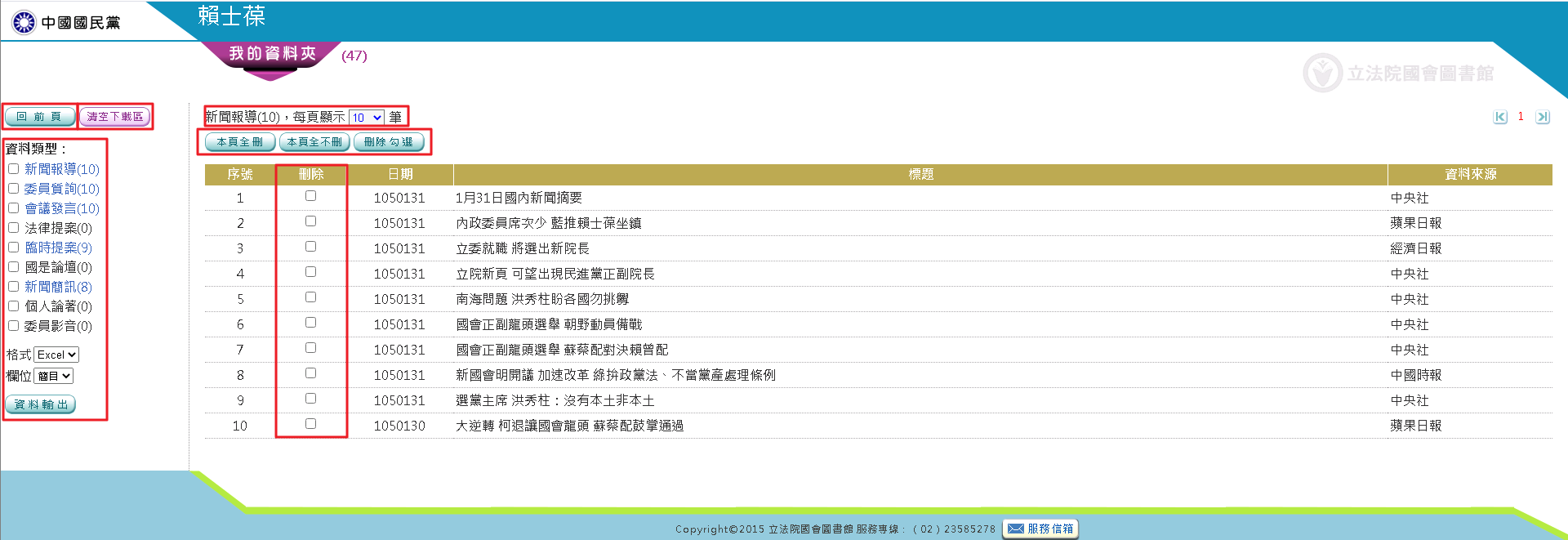
Task: Click the 中國國民黨 party emblem logo
Action: point(24,22)
